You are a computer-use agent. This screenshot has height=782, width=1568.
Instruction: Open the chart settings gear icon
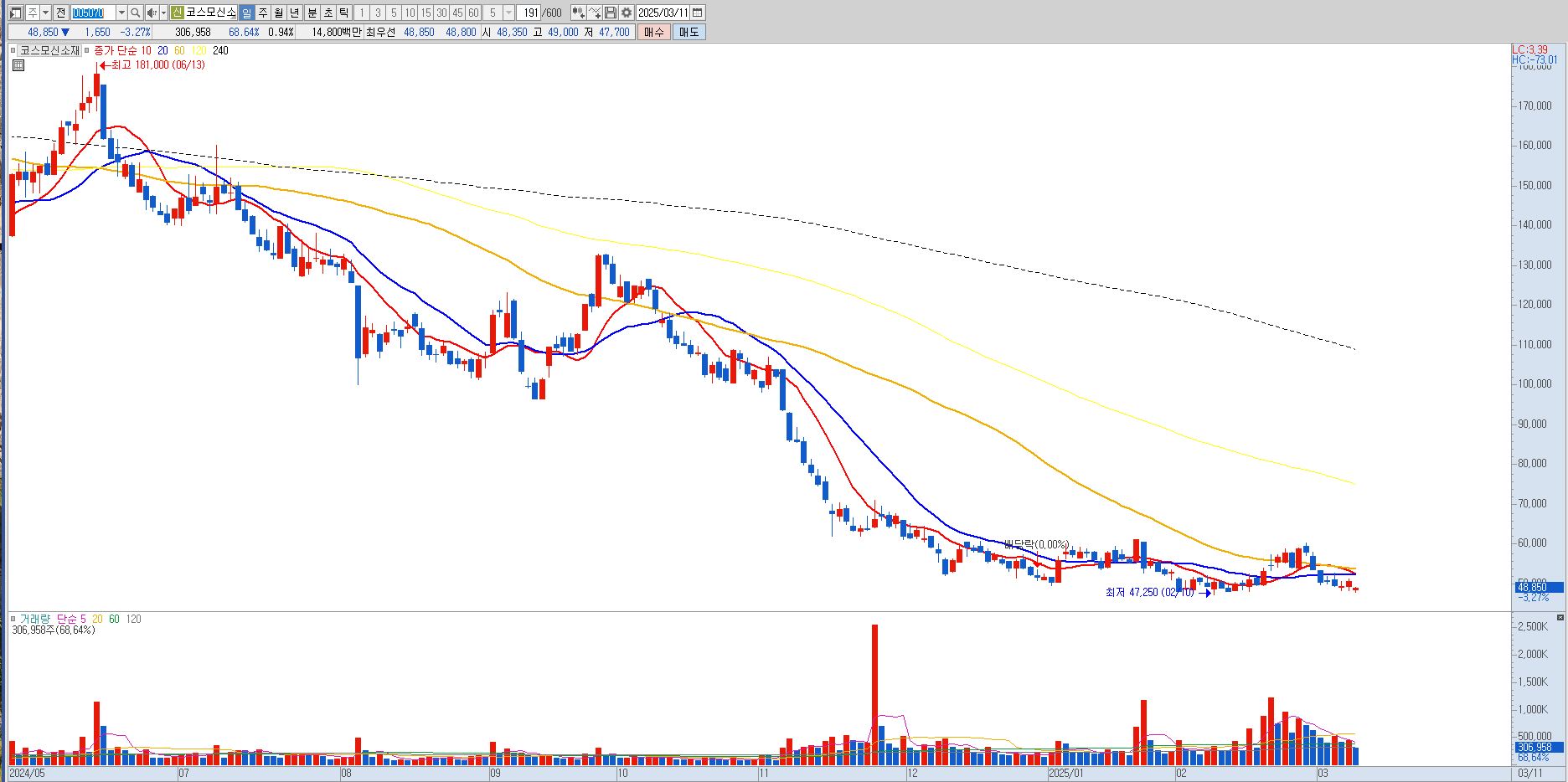[x=627, y=13]
